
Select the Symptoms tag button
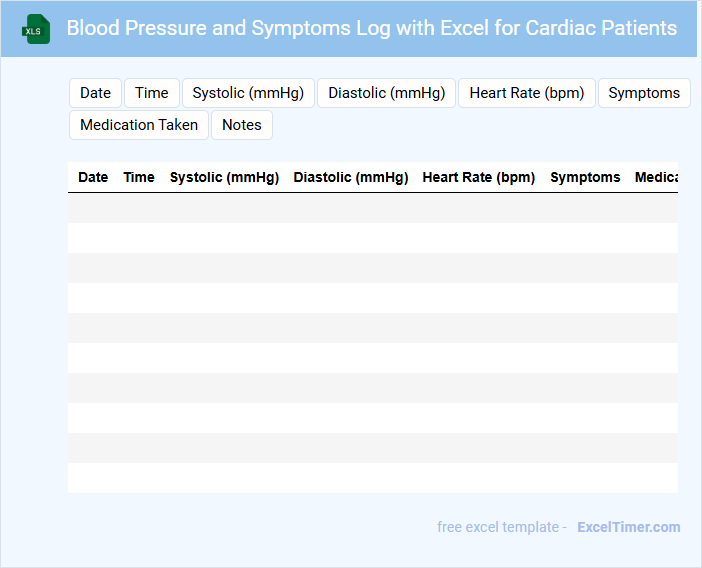click(644, 93)
